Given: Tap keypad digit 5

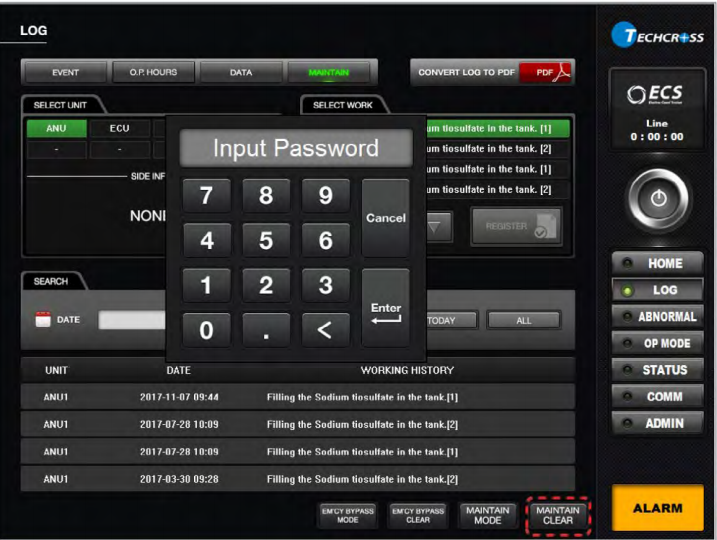Looking at the screenshot, I should 266,240.
